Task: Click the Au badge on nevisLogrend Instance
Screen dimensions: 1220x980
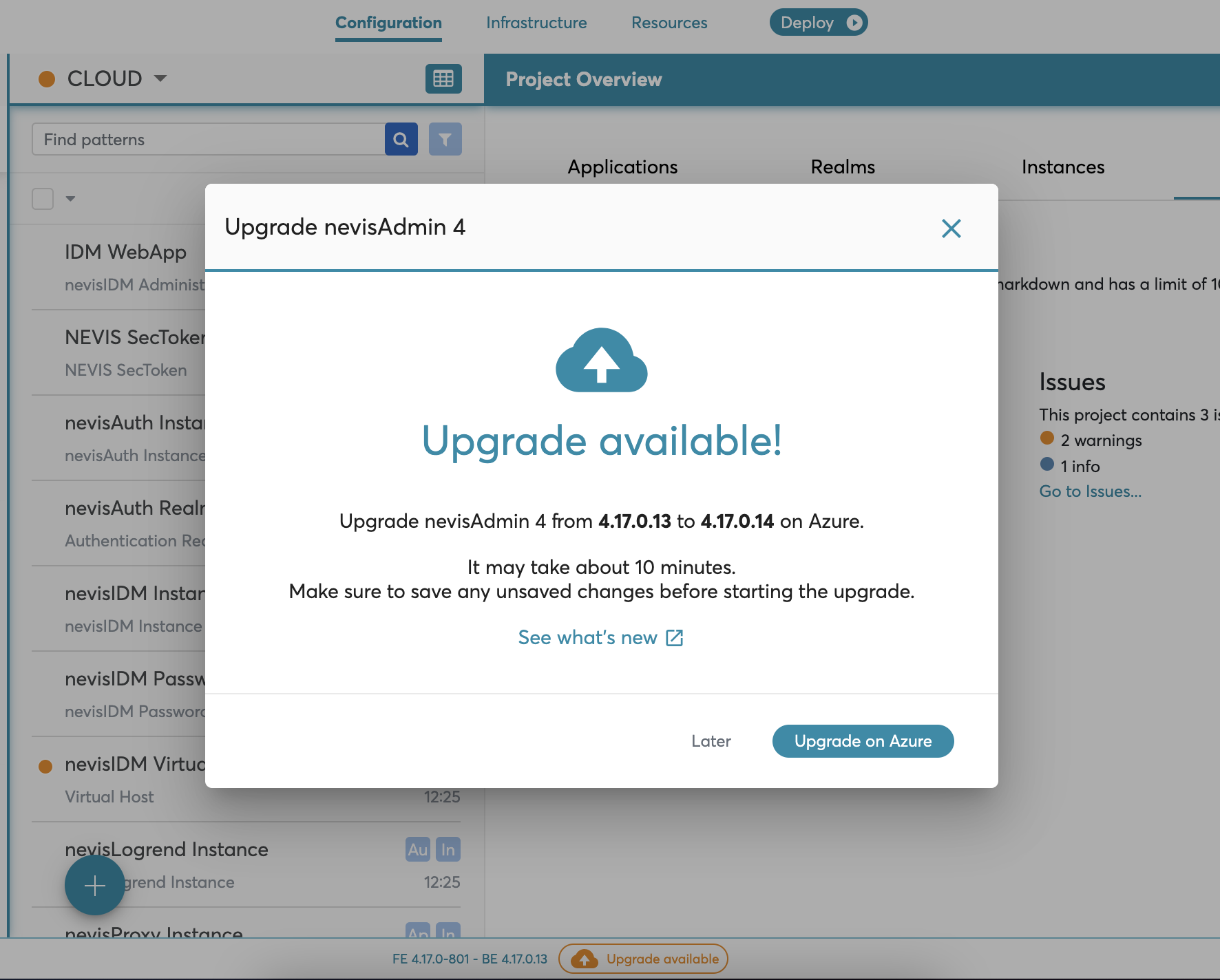Action: click(418, 850)
